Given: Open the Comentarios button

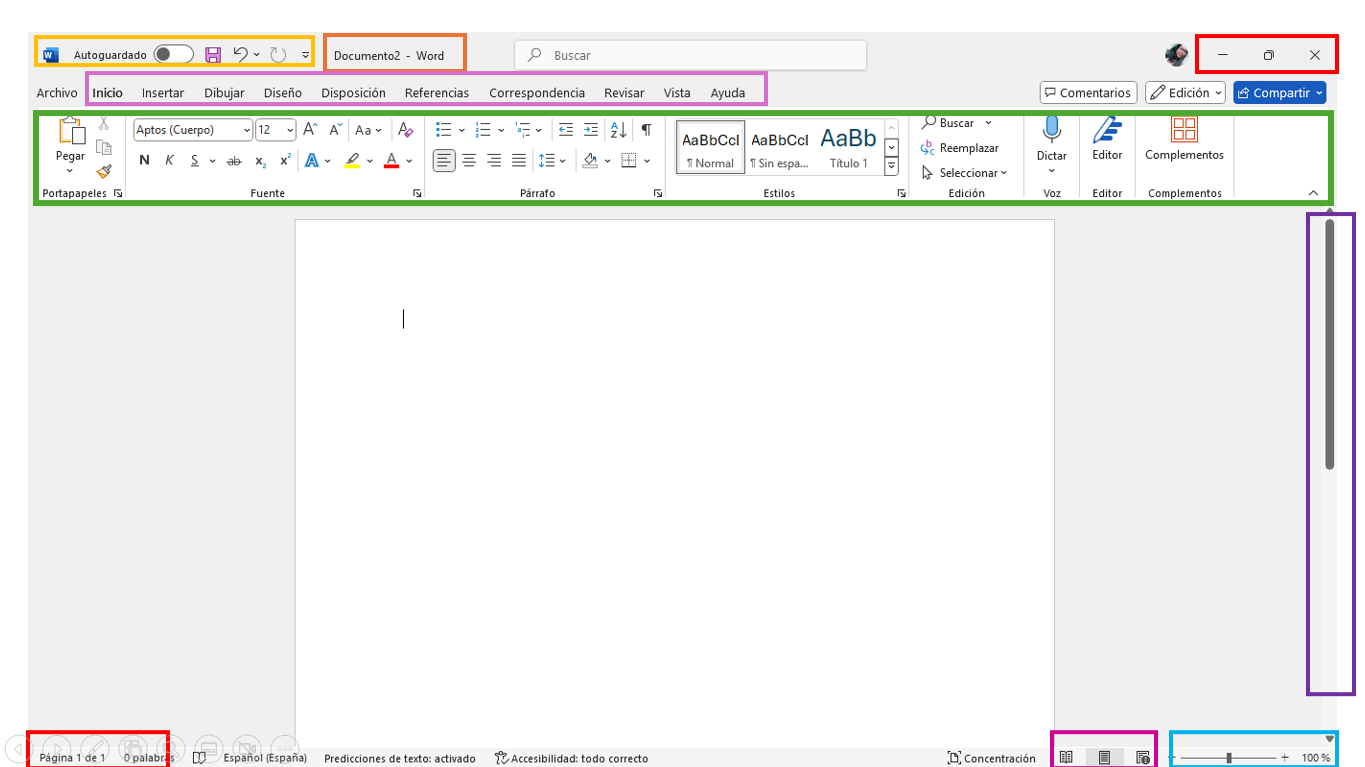Looking at the screenshot, I should coord(1088,93).
